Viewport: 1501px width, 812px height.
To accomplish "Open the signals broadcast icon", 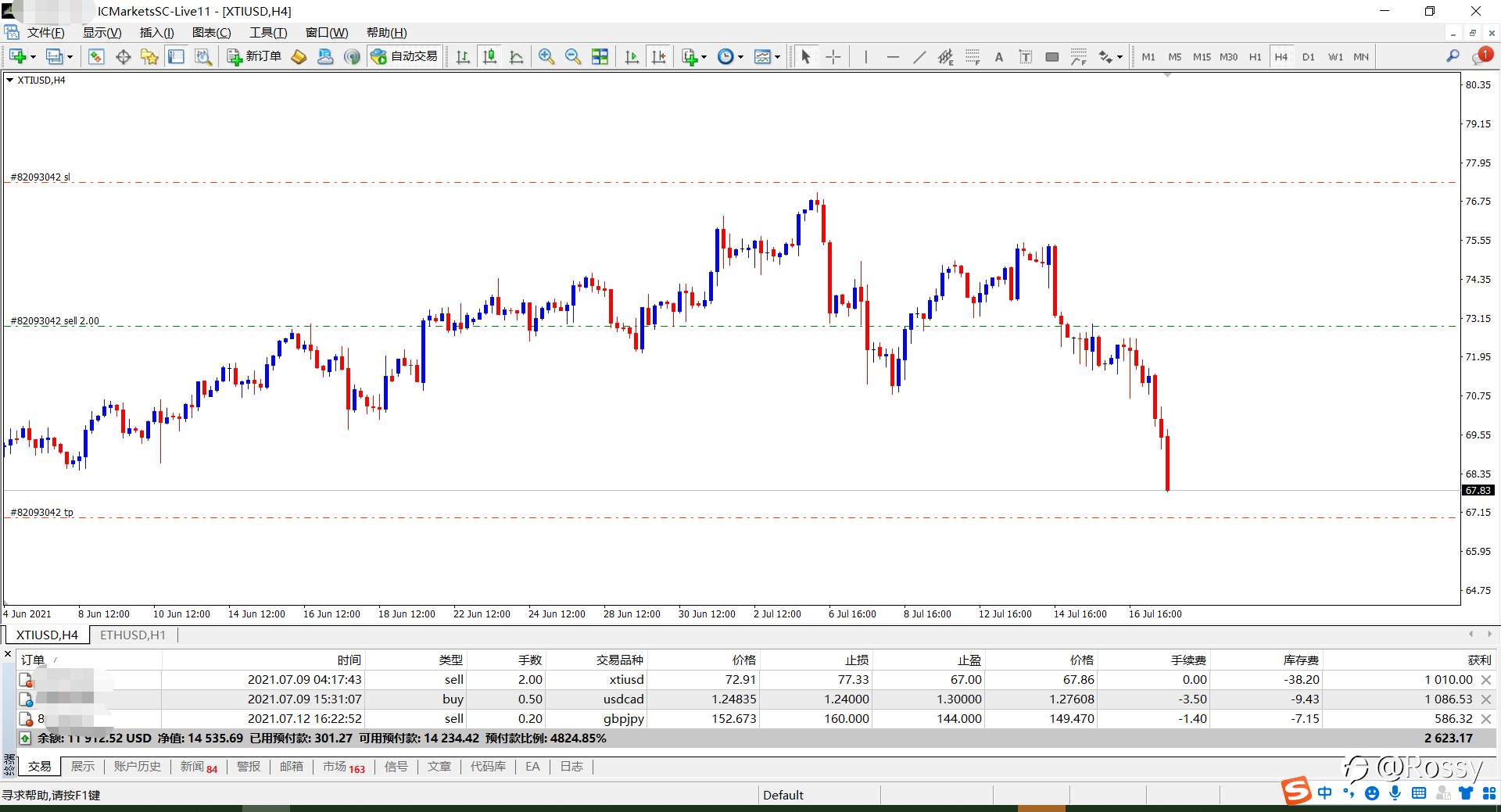I will pos(352,56).
